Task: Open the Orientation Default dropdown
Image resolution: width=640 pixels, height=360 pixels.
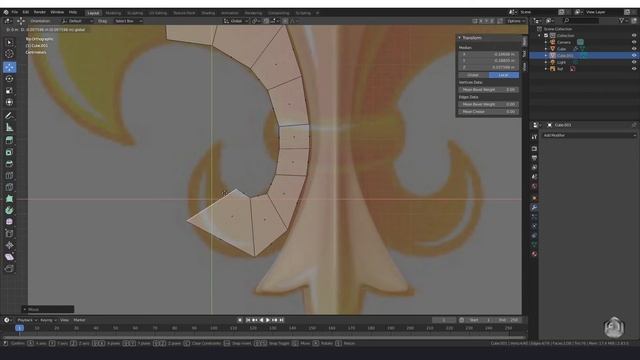Action: [77, 21]
